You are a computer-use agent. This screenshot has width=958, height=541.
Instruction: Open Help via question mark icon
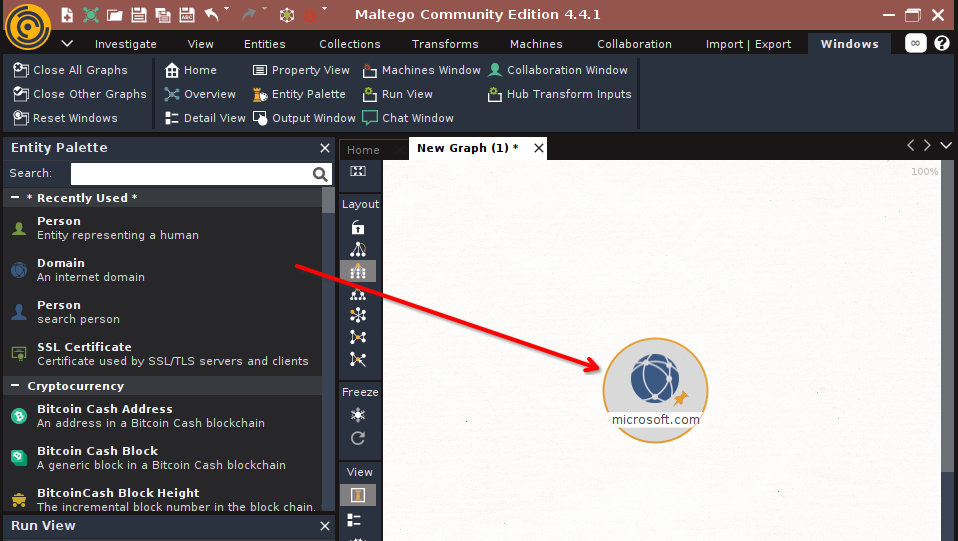tap(942, 43)
